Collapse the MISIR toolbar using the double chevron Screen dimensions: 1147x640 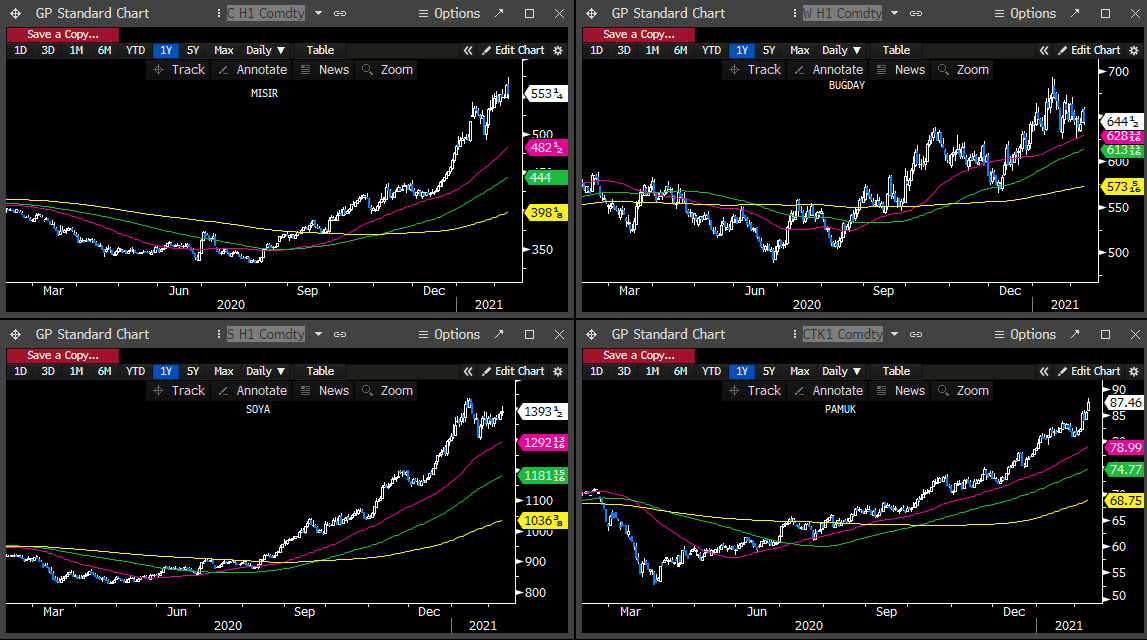pos(468,50)
